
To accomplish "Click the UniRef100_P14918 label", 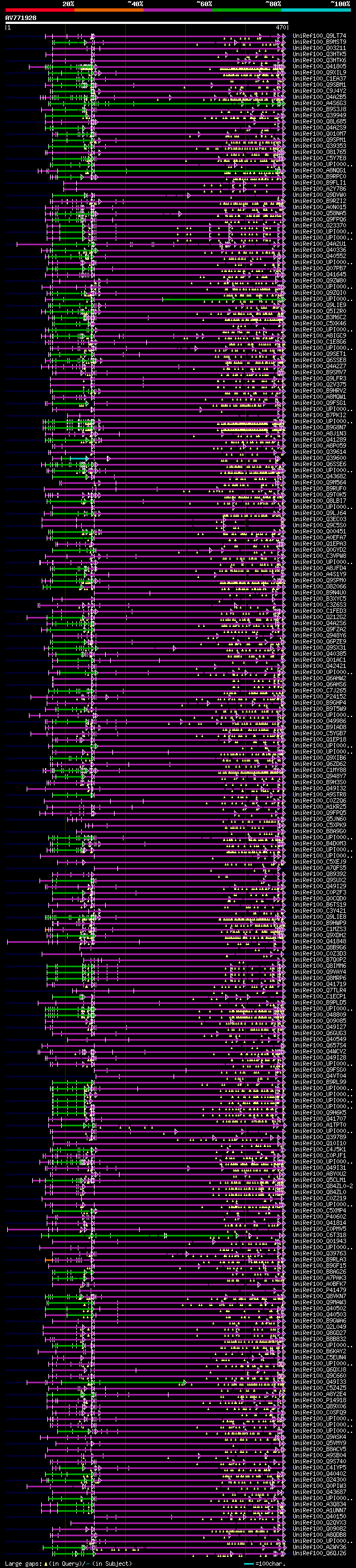I will [x=319, y=1401].
